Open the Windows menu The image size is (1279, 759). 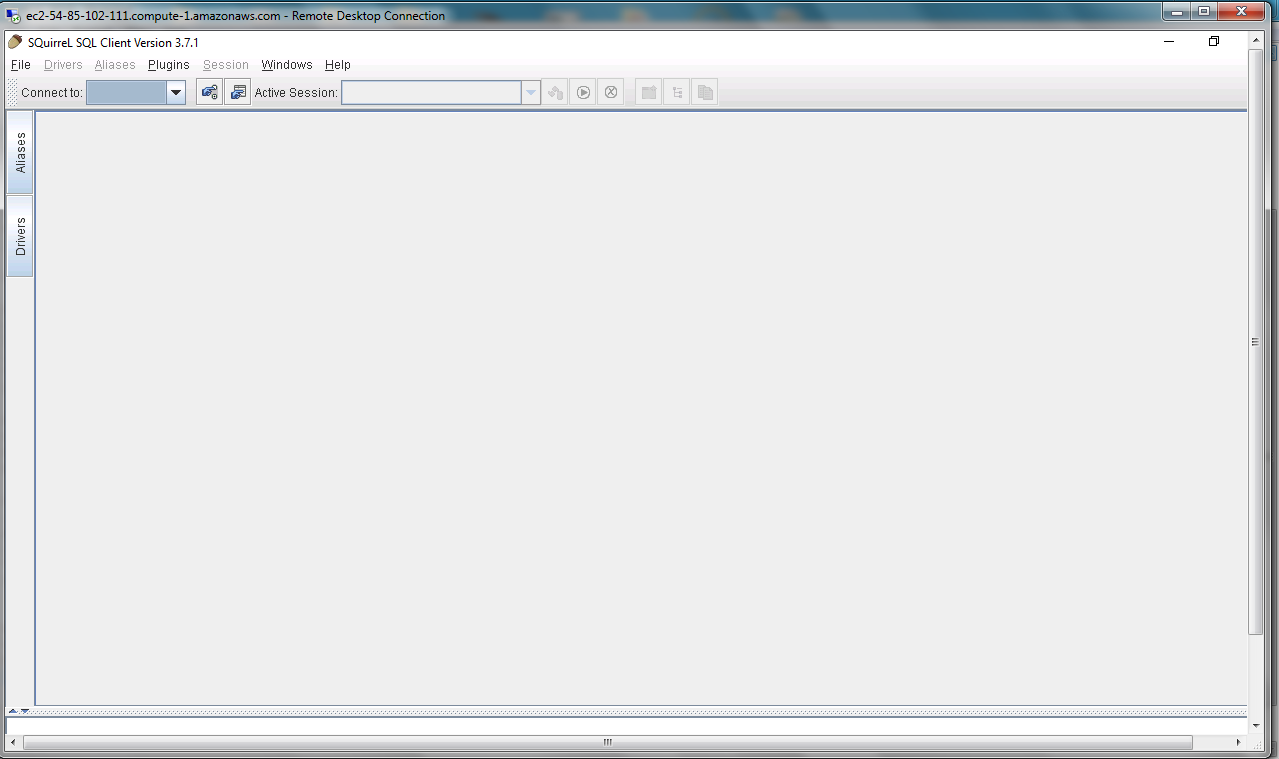[x=287, y=65]
